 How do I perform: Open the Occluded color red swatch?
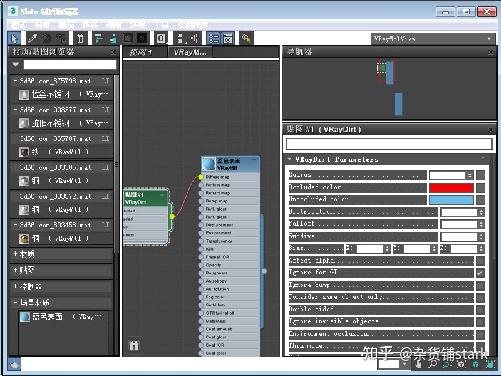coord(451,188)
